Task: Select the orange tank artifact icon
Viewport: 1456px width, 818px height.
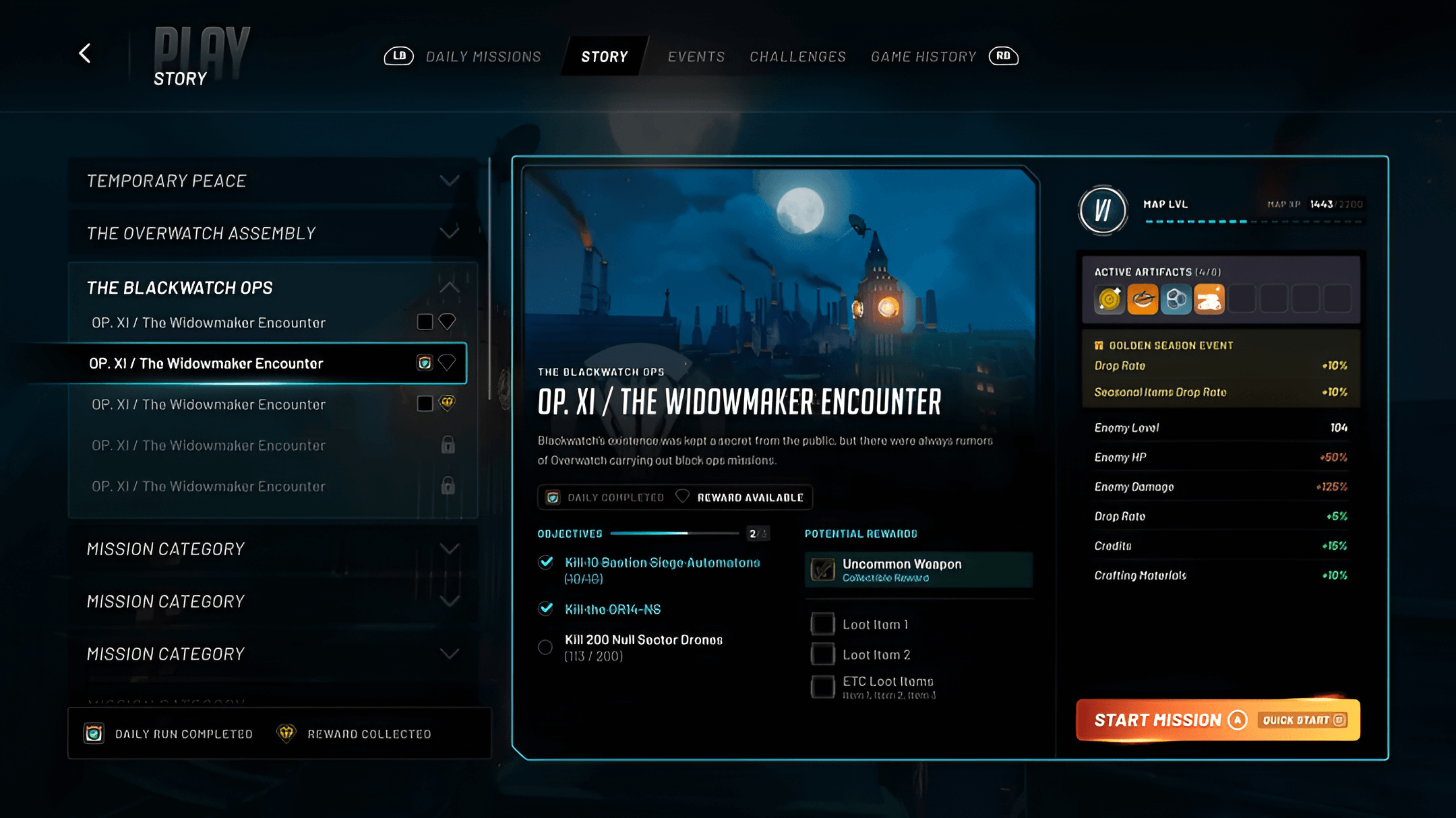Action: [x=1209, y=299]
